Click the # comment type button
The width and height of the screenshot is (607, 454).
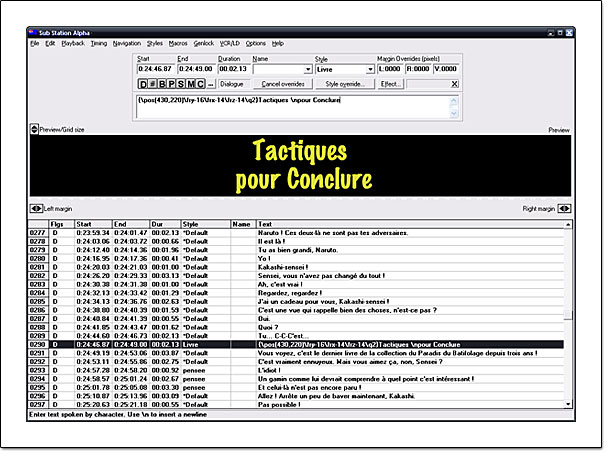(153, 84)
